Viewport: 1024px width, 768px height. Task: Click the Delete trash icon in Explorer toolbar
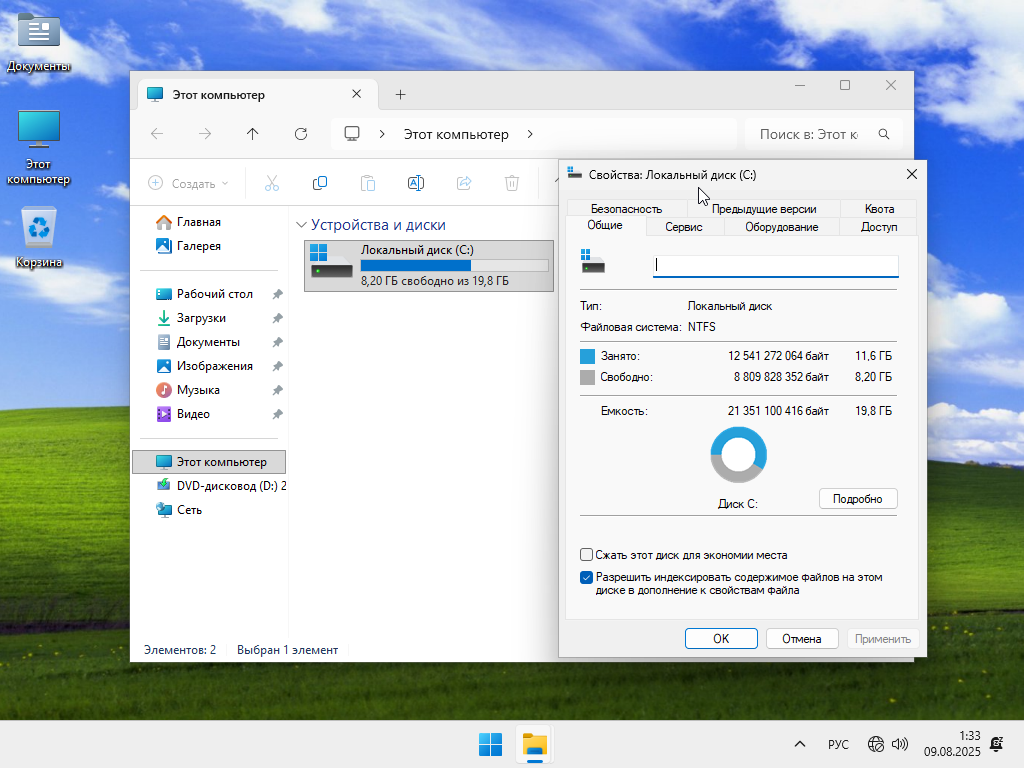tap(512, 184)
